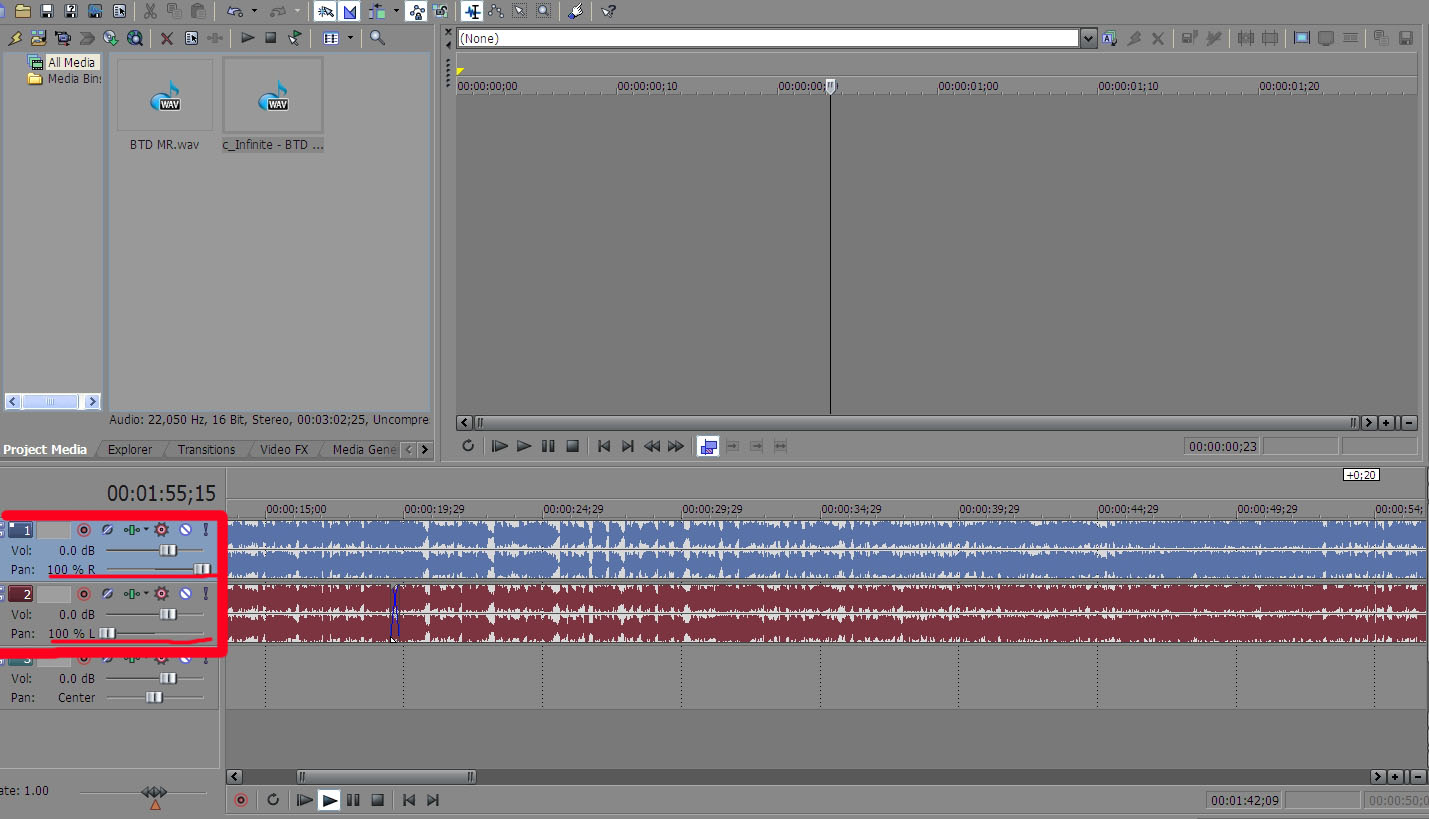1429x819 pixels.
Task: Click the Cut scissors icon in toolbar
Action: (x=149, y=11)
